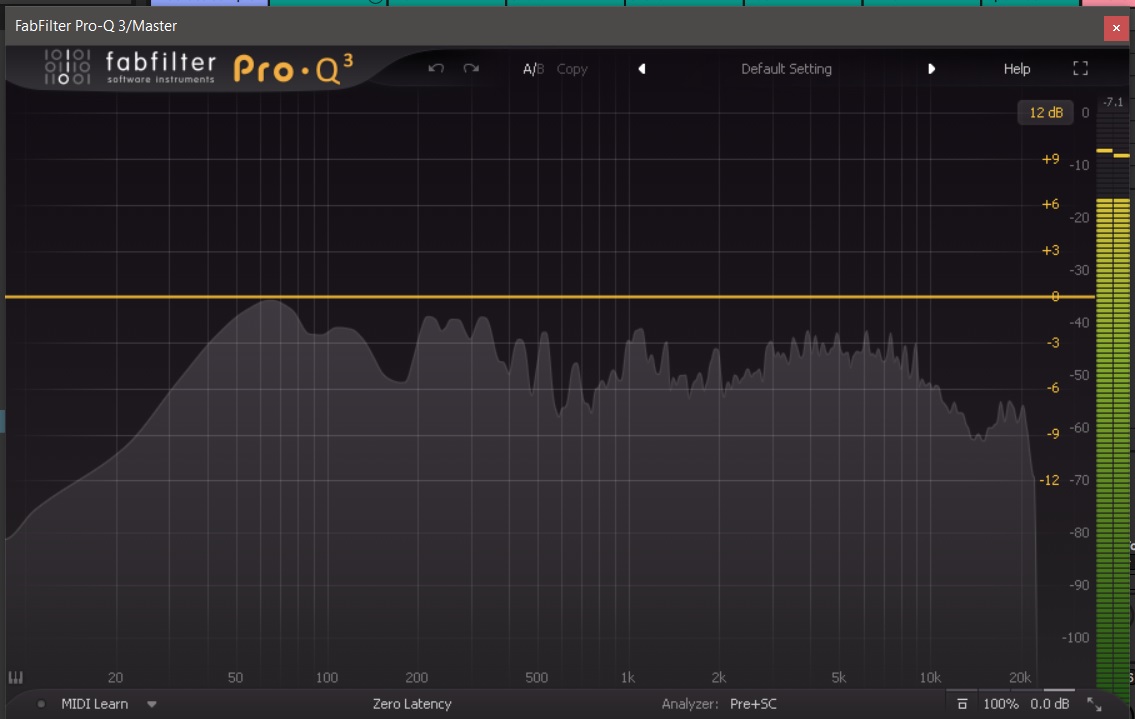
Task: Go to the next preset
Action: [x=932, y=69]
